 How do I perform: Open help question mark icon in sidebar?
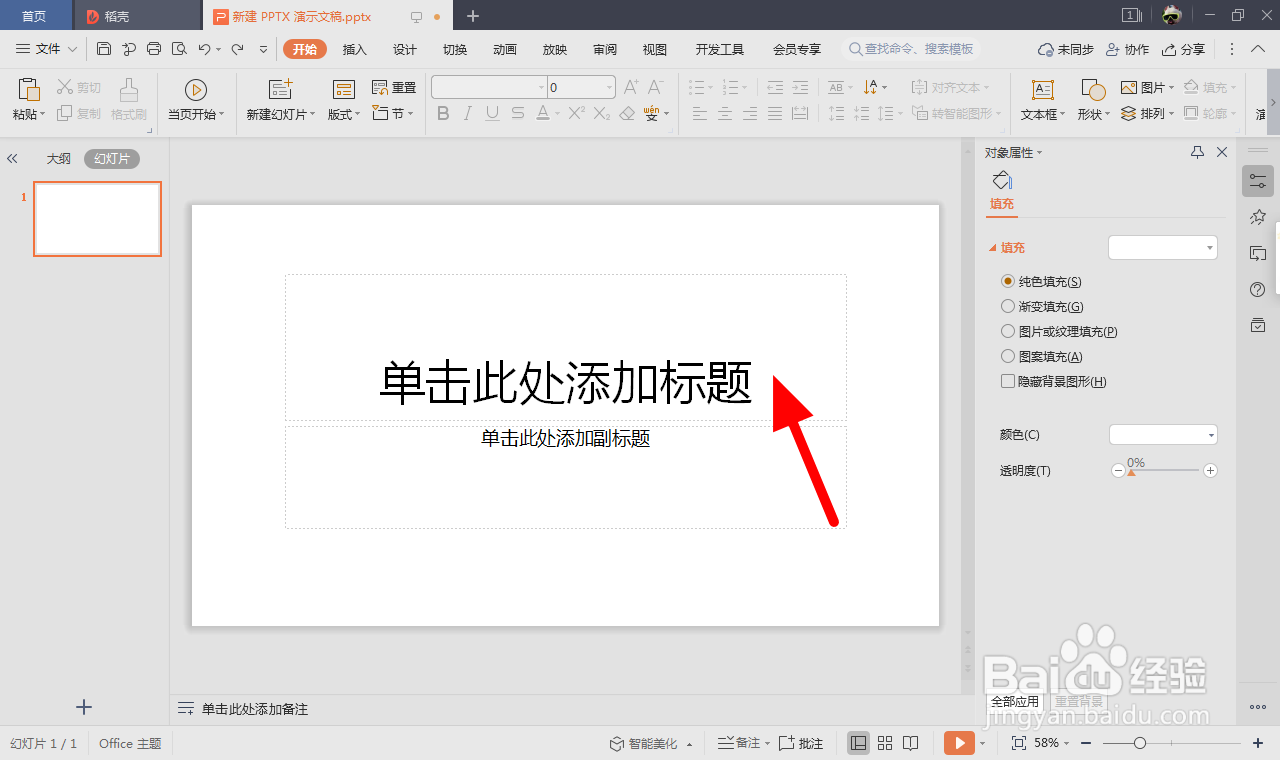coord(1258,289)
